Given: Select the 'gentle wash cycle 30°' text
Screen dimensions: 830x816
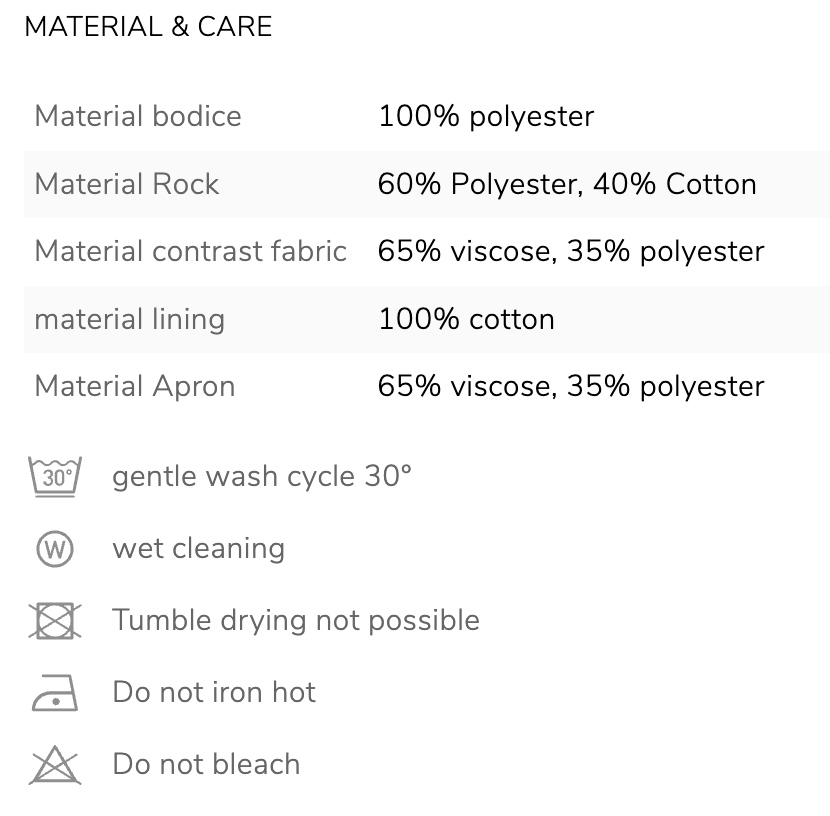Looking at the screenshot, I should click(x=261, y=476).
